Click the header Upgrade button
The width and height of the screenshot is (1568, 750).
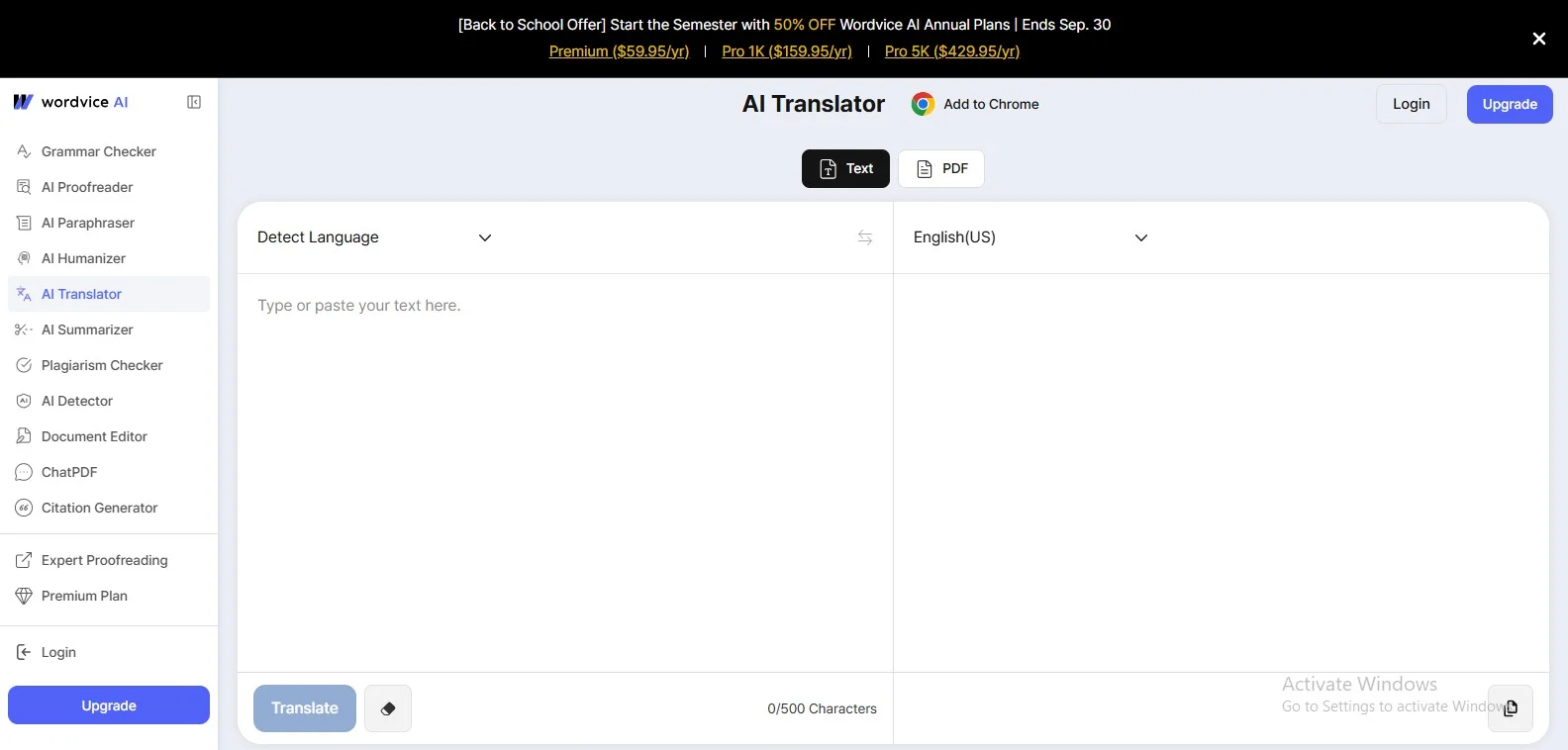(1510, 104)
